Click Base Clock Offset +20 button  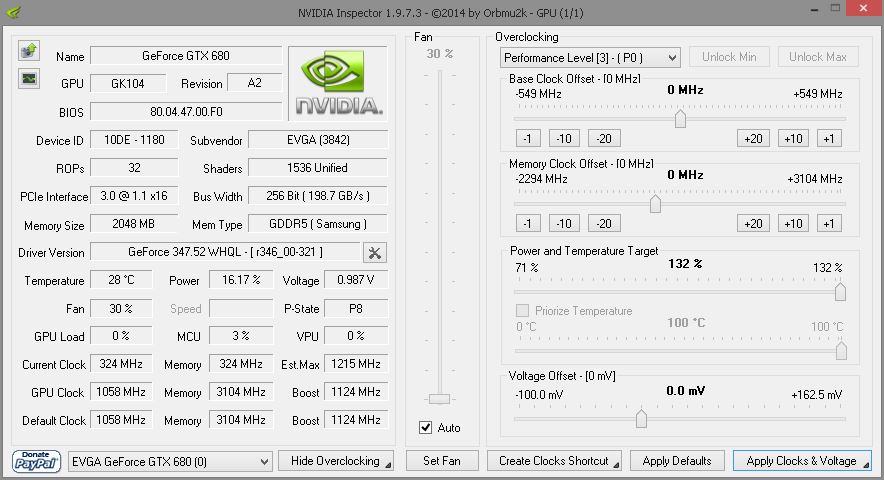coord(753,139)
